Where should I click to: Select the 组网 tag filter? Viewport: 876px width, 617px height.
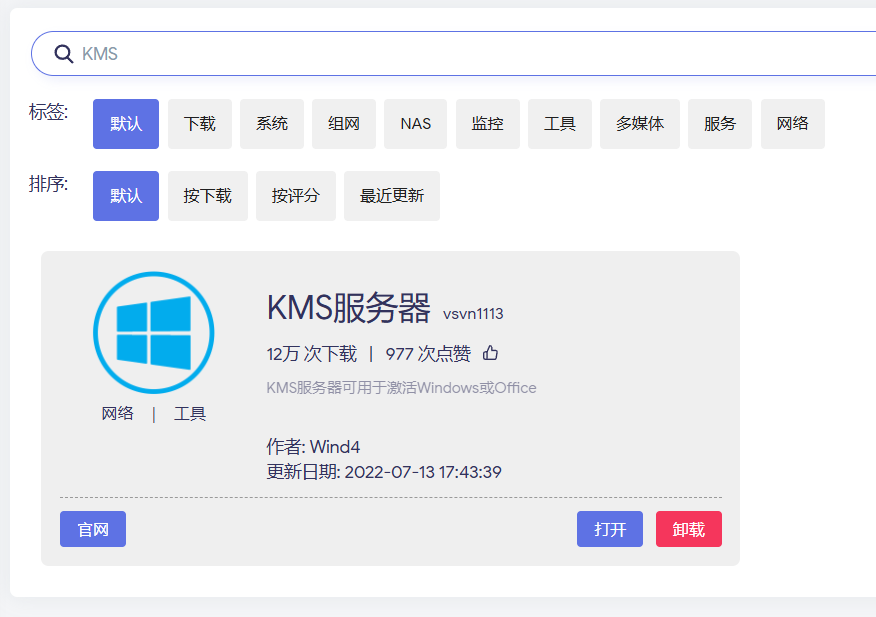click(344, 124)
